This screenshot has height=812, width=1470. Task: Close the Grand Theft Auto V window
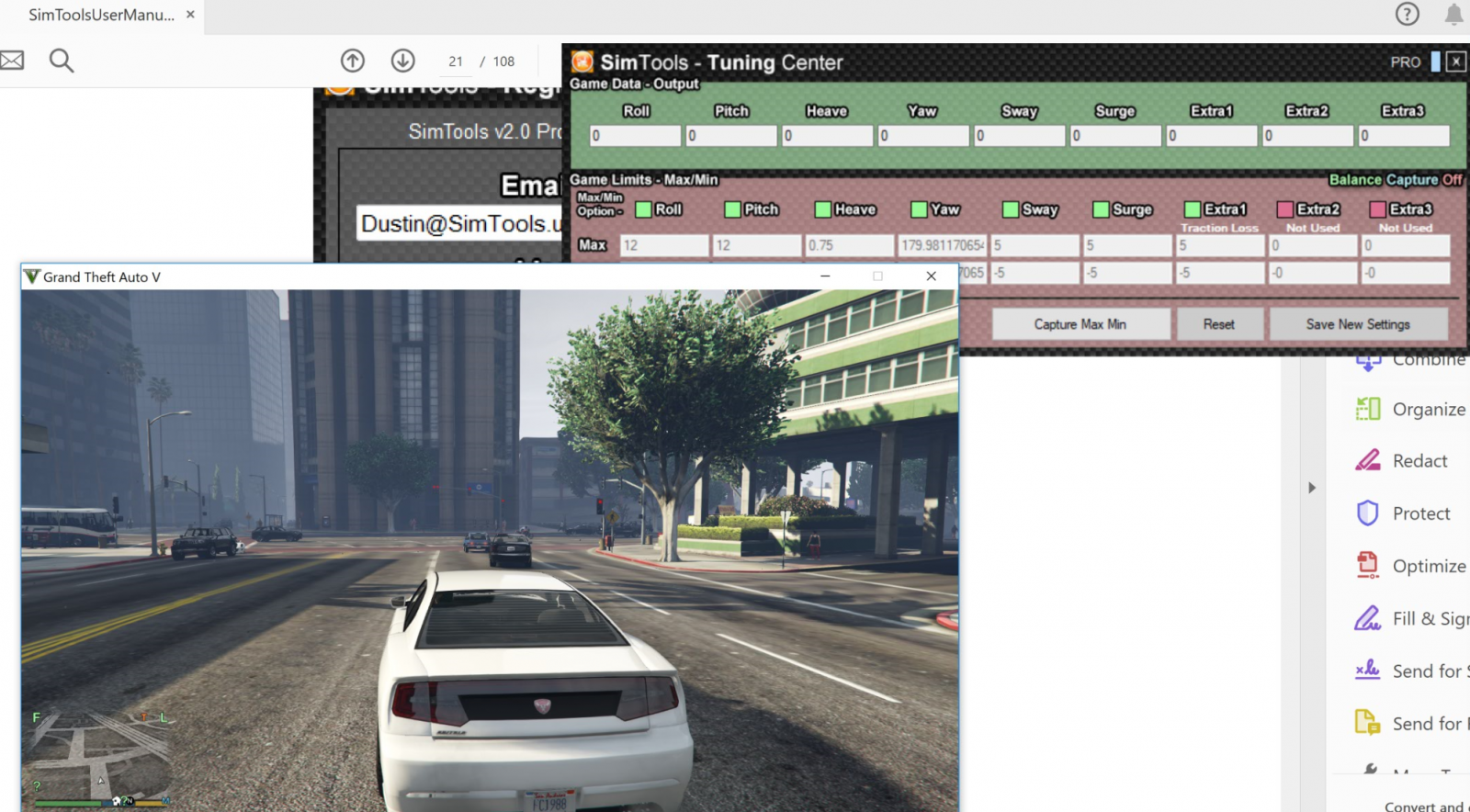point(931,276)
